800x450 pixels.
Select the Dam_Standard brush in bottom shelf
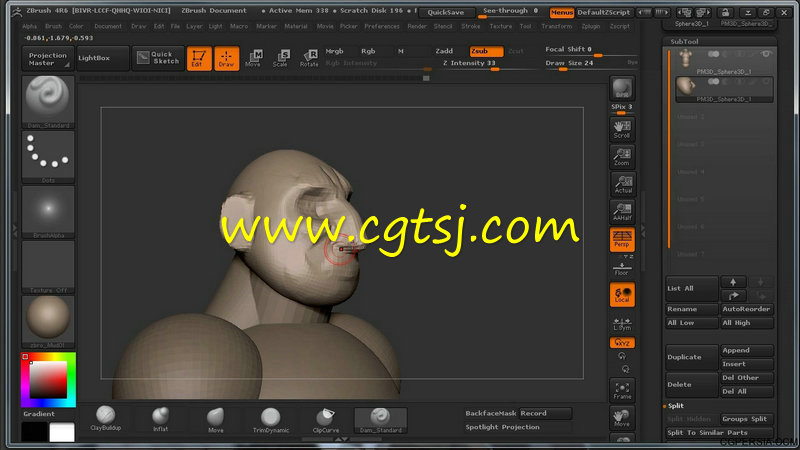(x=381, y=420)
